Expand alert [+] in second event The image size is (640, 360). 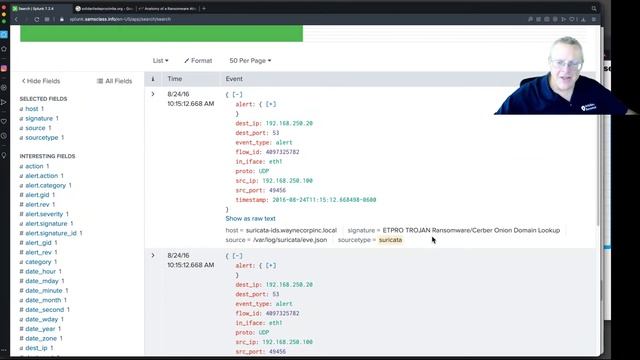(271, 265)
